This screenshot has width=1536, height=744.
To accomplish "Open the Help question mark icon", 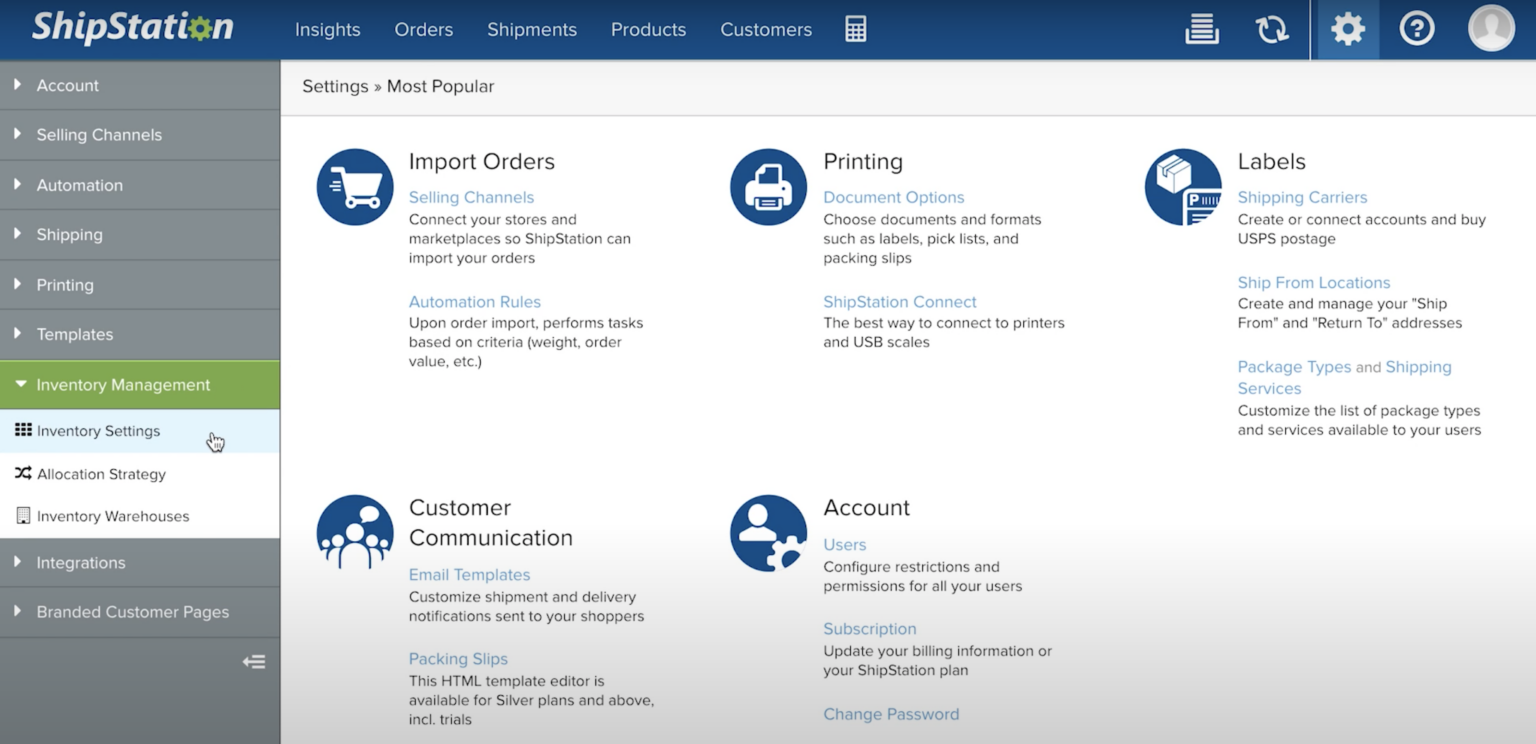I will [1416, 29].
